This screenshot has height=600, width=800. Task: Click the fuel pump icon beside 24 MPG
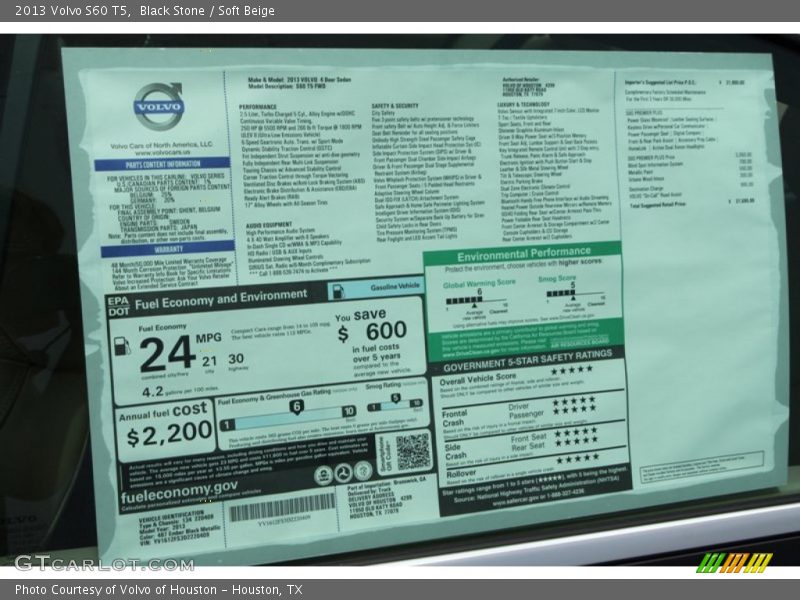(x=122, y=346)
